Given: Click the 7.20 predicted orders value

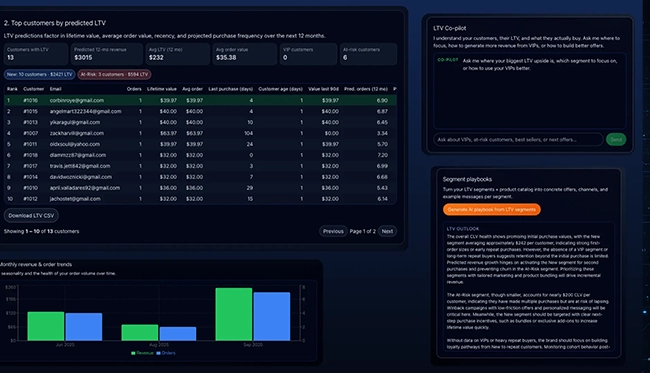Looking at the screenshot, I should pyautogui.click(x=383, y=155).
